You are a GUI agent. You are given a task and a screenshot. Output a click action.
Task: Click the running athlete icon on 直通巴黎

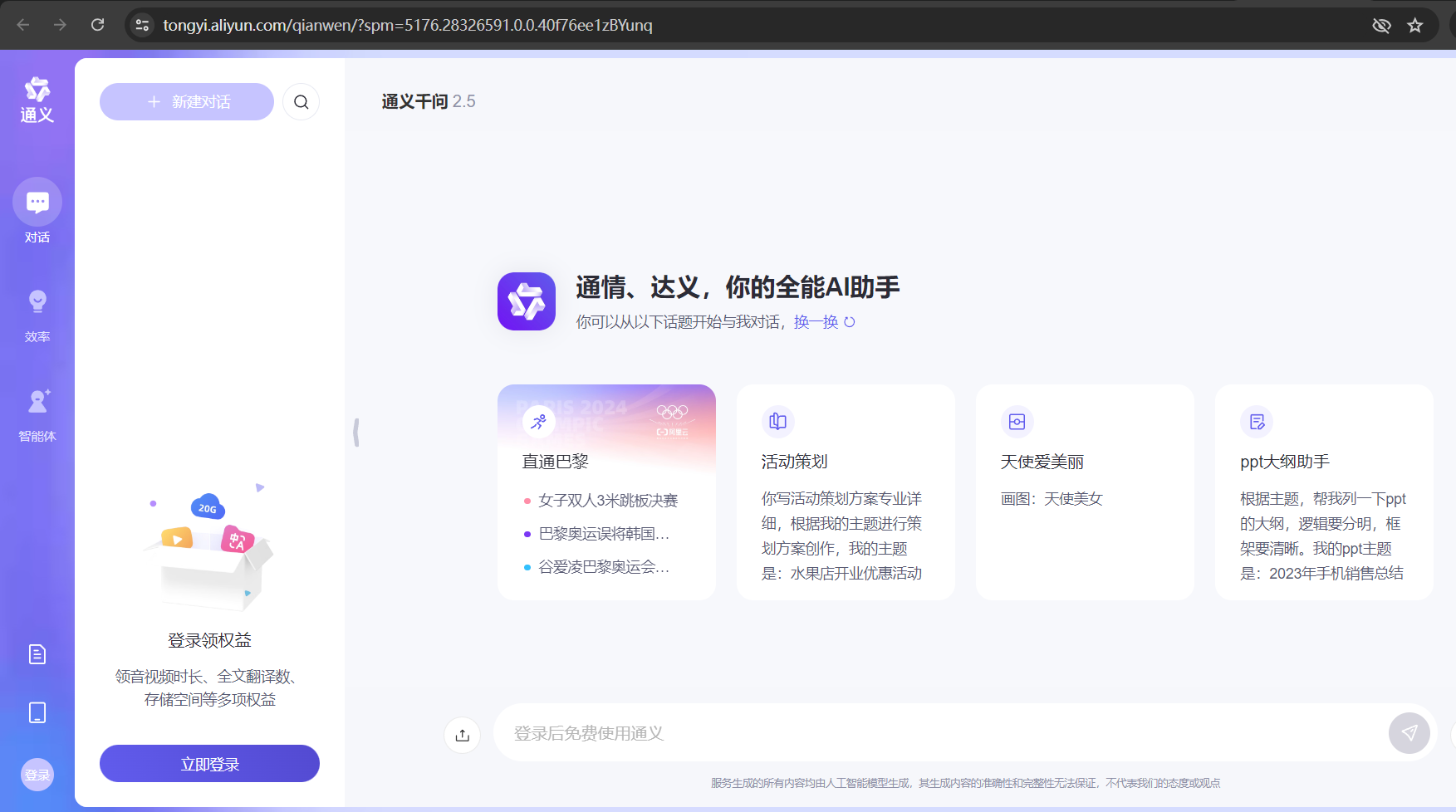pyautogui.click(x=538, y=422)
